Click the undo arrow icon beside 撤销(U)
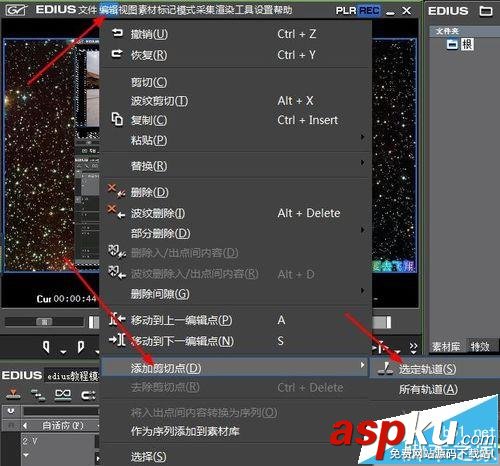The image size is (500, 466). pos(117,33)
